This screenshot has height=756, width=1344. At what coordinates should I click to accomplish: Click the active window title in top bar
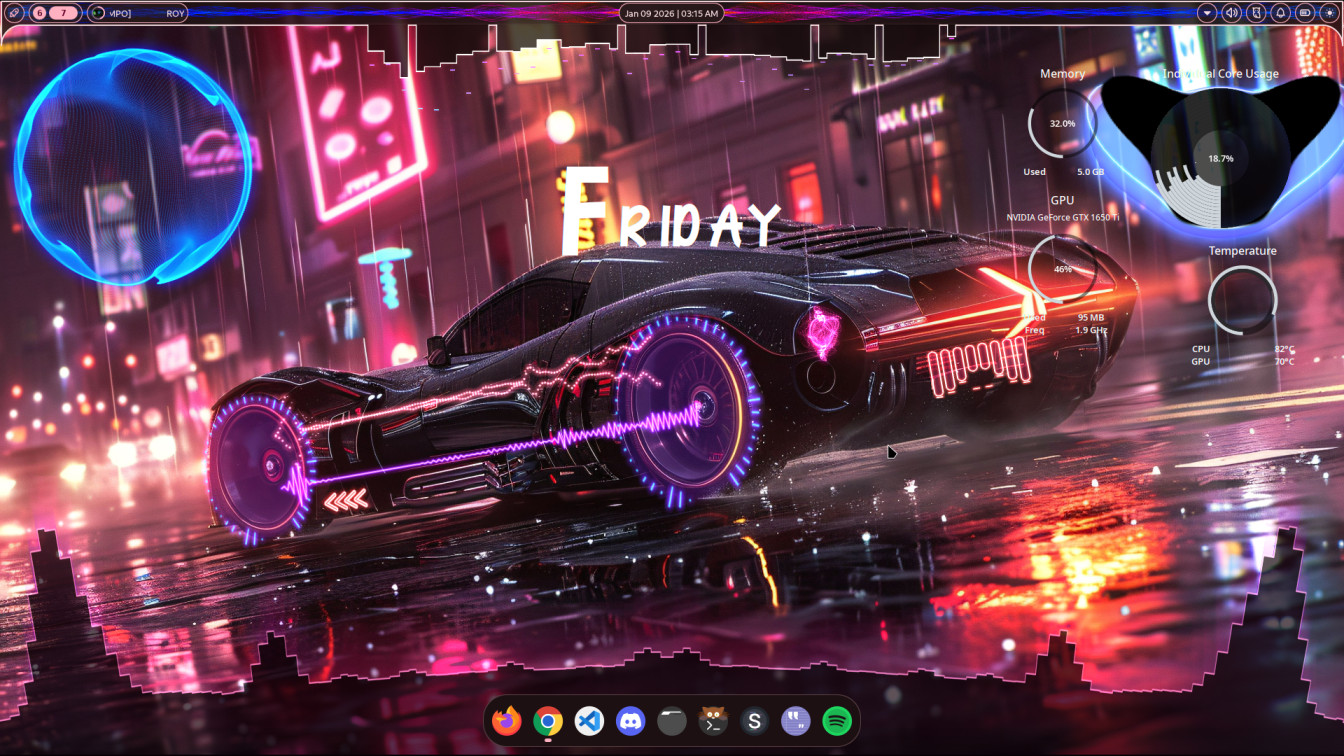(x=138, y=13)
